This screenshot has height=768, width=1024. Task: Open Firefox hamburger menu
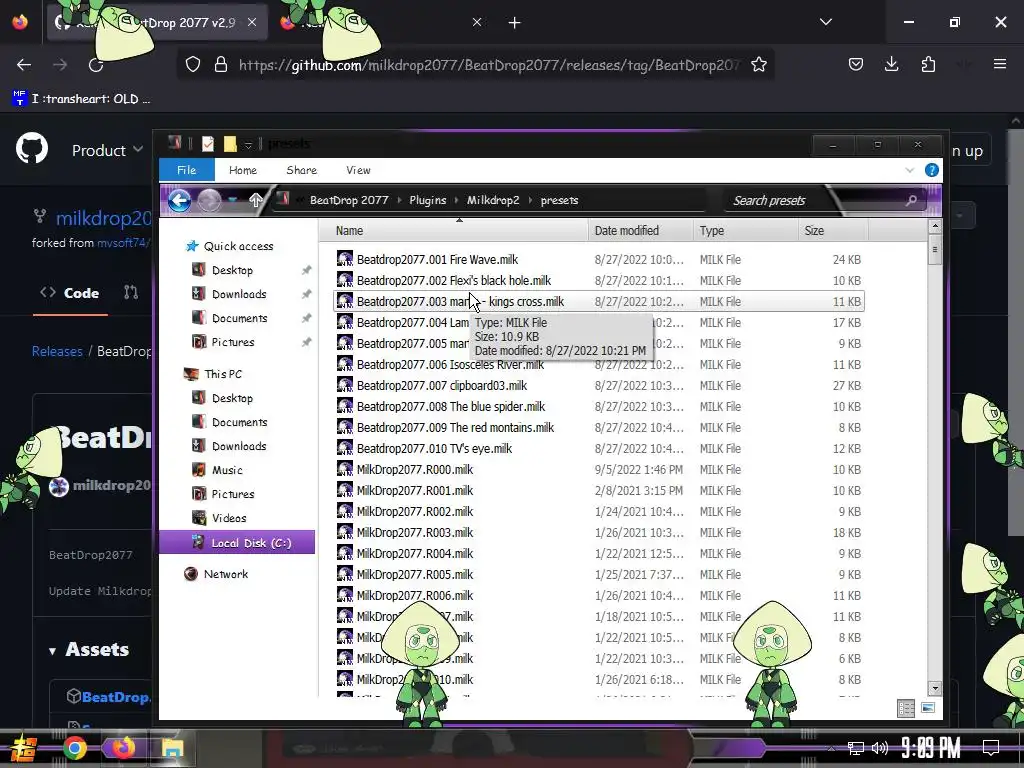point(999,64)
